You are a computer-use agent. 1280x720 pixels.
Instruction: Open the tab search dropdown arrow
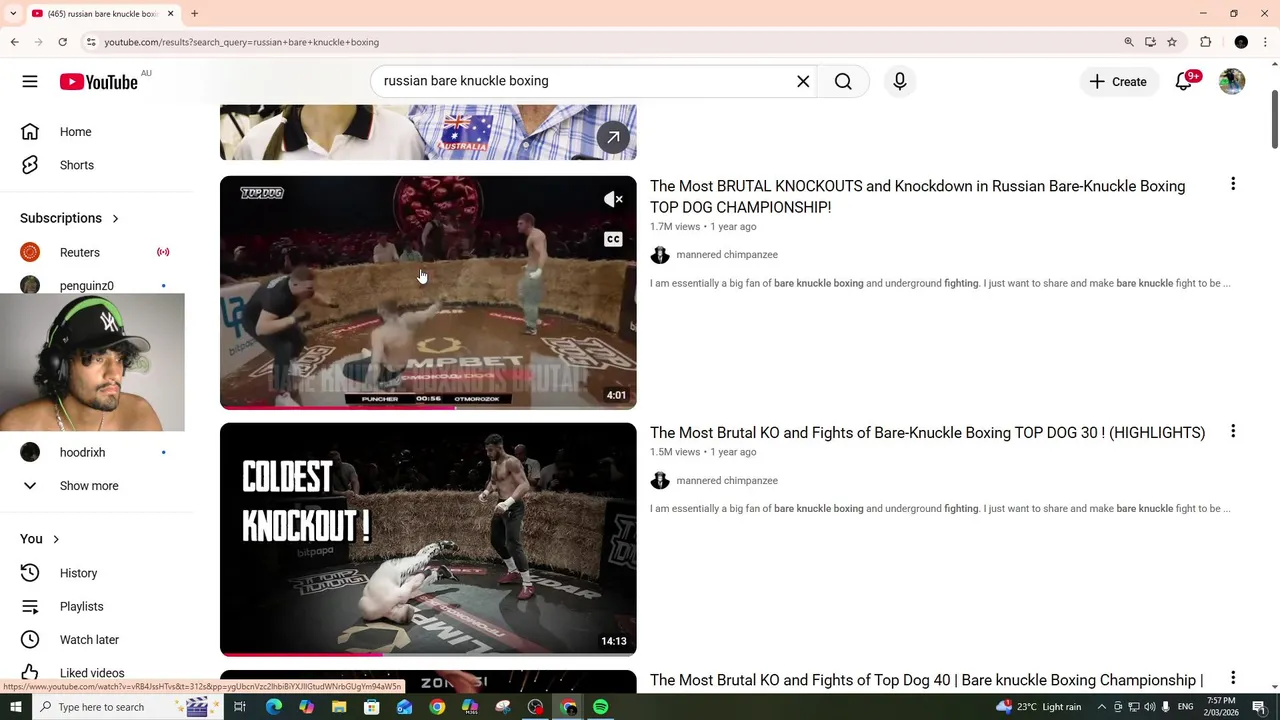coord(13,13)
